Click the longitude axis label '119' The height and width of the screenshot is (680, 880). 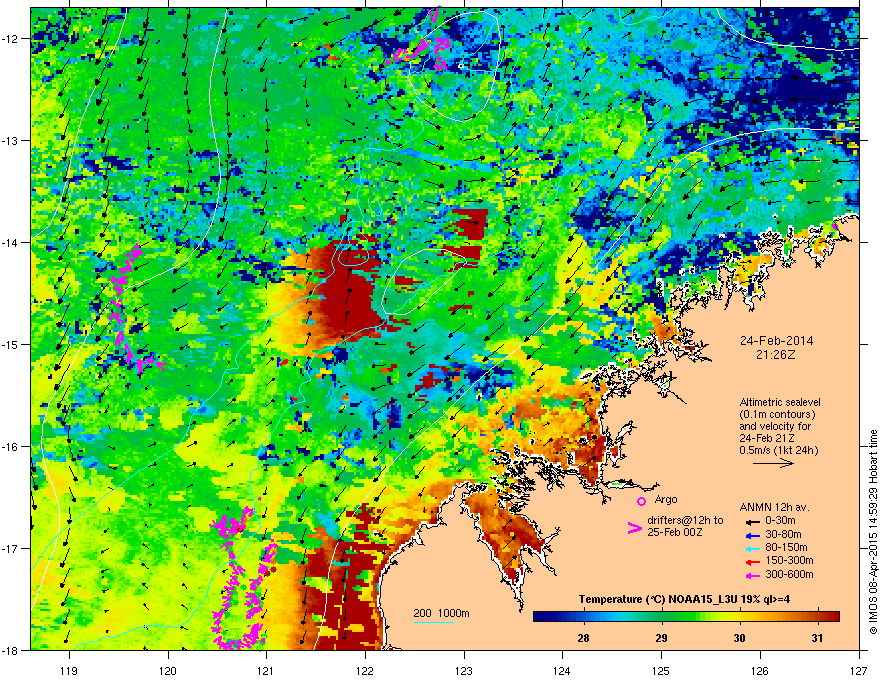(x=69, y=670)
